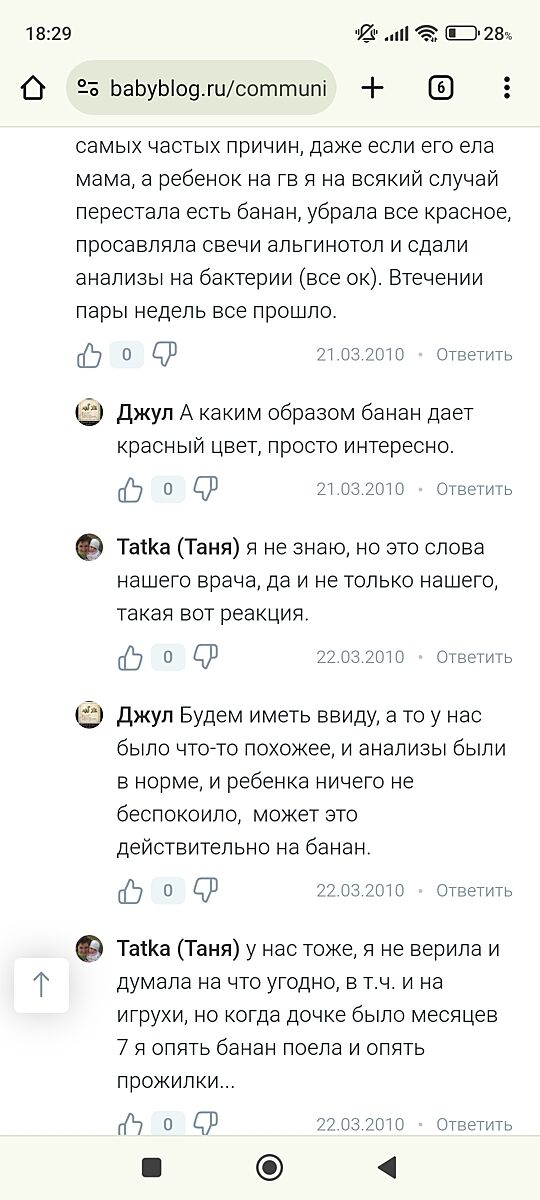Image resolution: width=540 pixels, height=1200 pixels.
Task: Like Tatka's comment about слова нашего врача
Action: click(130, 657)
